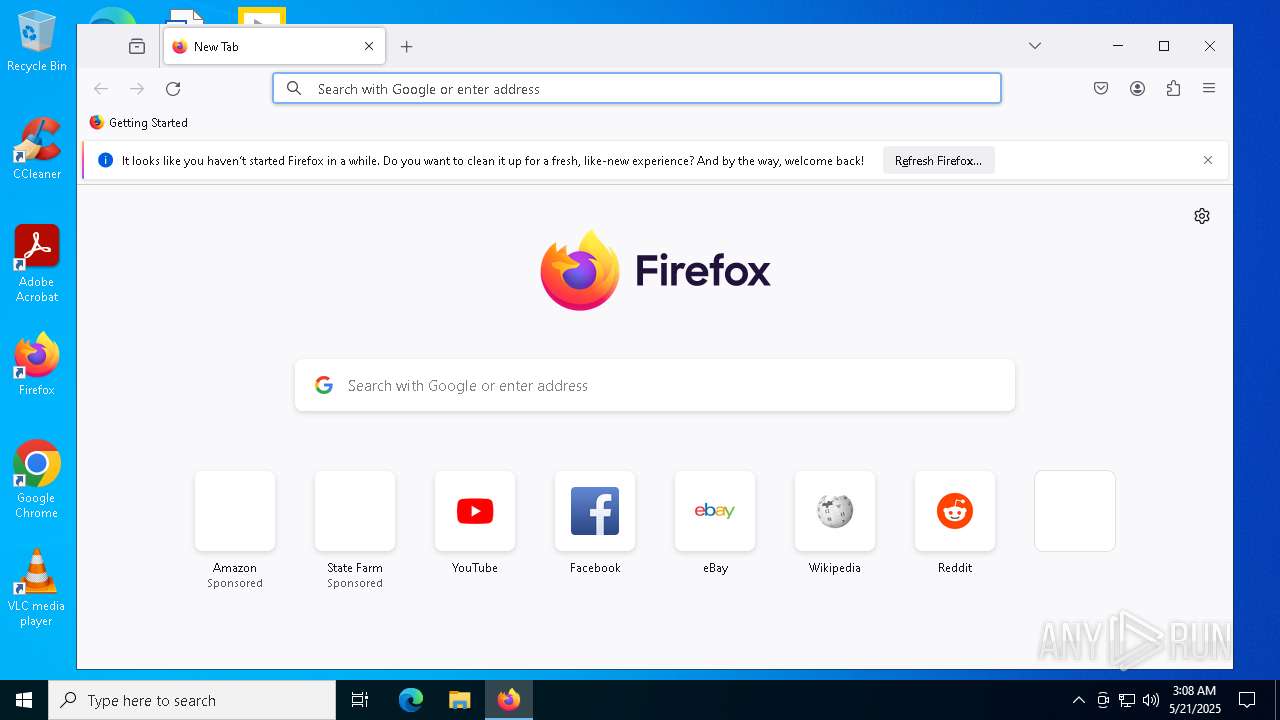Dismiss the refresh notification bar
Viewport: 1280px width, 720px height.
pos(1208,160)
